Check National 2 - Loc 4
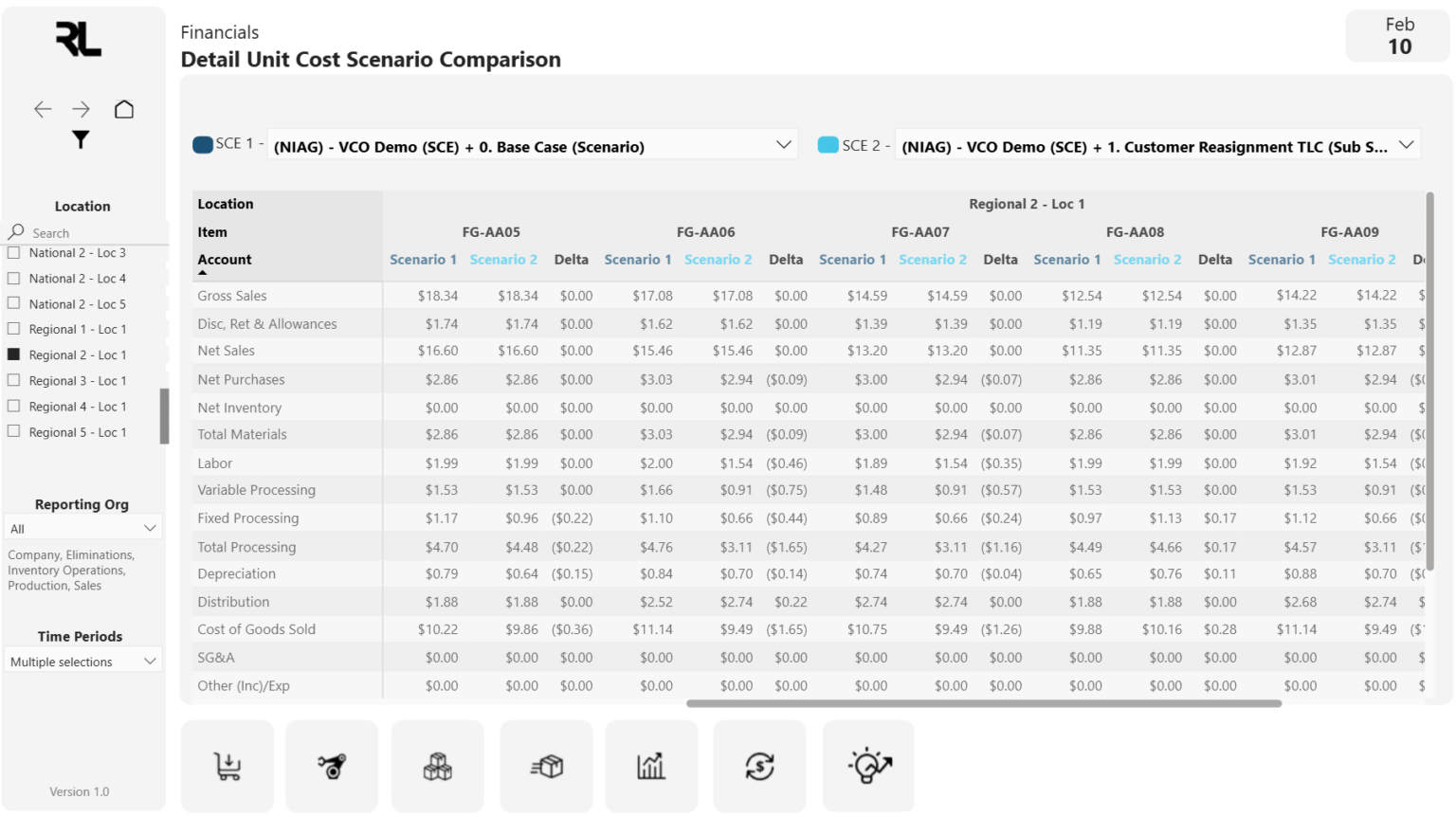The image size is (1456, 817). (14, 279)
